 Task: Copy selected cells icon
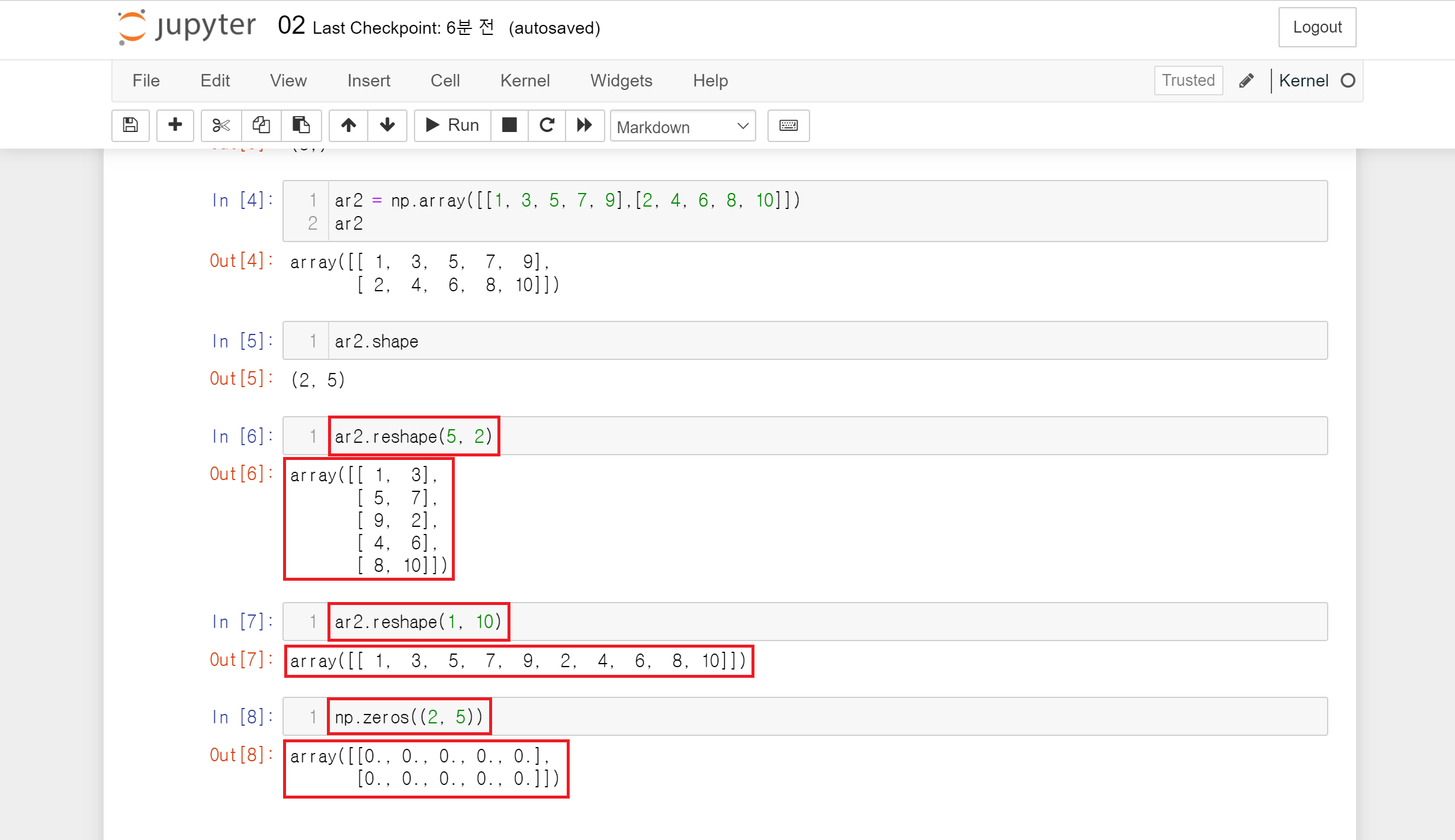pos(261,125)
